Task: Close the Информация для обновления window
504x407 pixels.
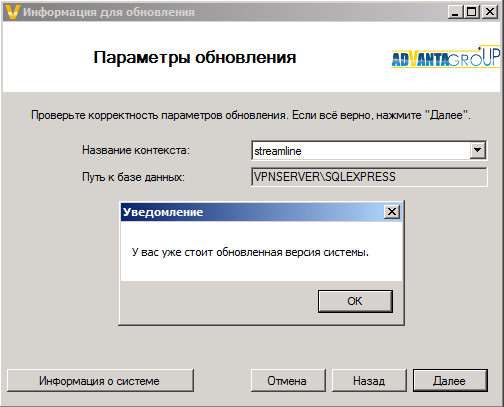Action: 490,12
